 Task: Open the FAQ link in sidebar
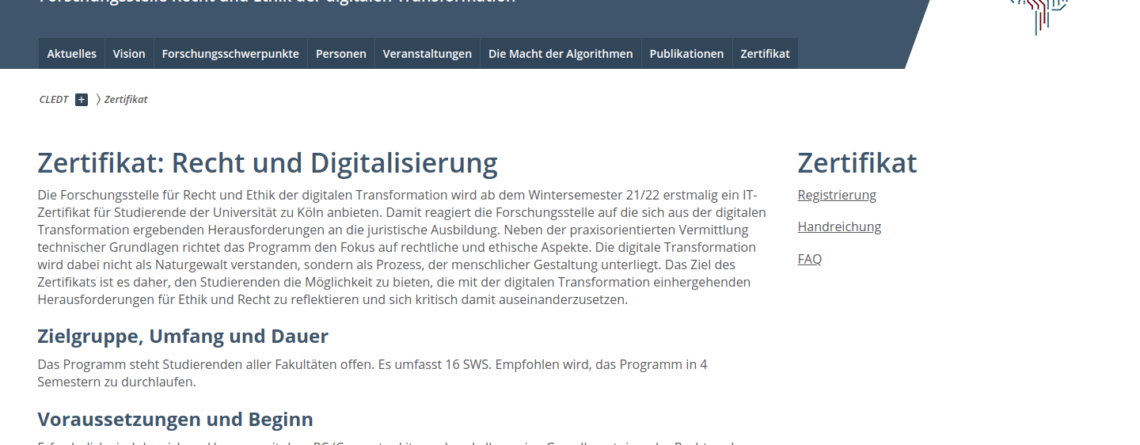coord(809,259)
